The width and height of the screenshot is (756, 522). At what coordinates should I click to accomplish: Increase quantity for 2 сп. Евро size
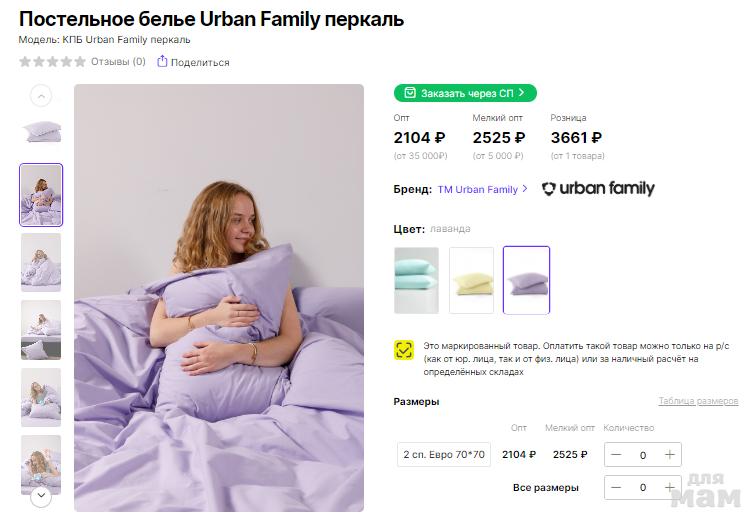[669, 455]
